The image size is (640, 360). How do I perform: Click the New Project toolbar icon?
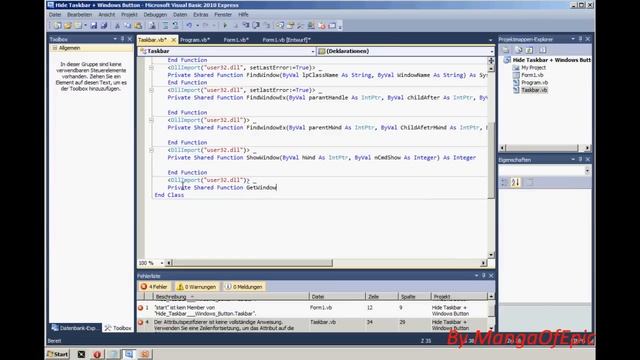57,26
